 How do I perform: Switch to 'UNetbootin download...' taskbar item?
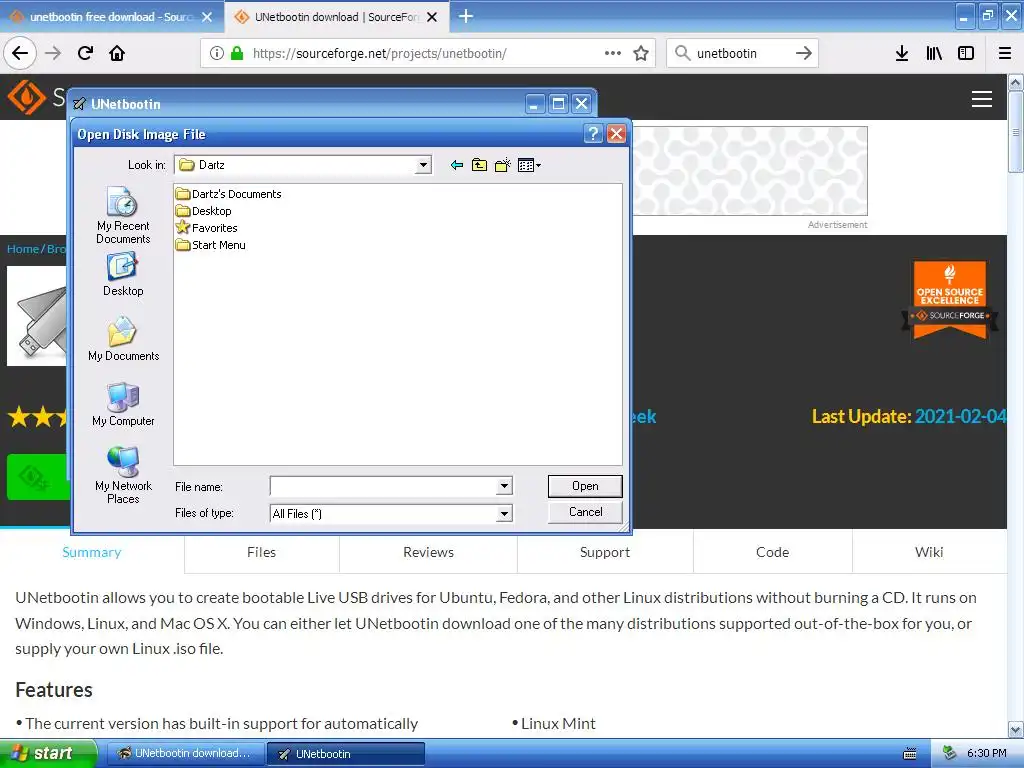tap(185, 754)
